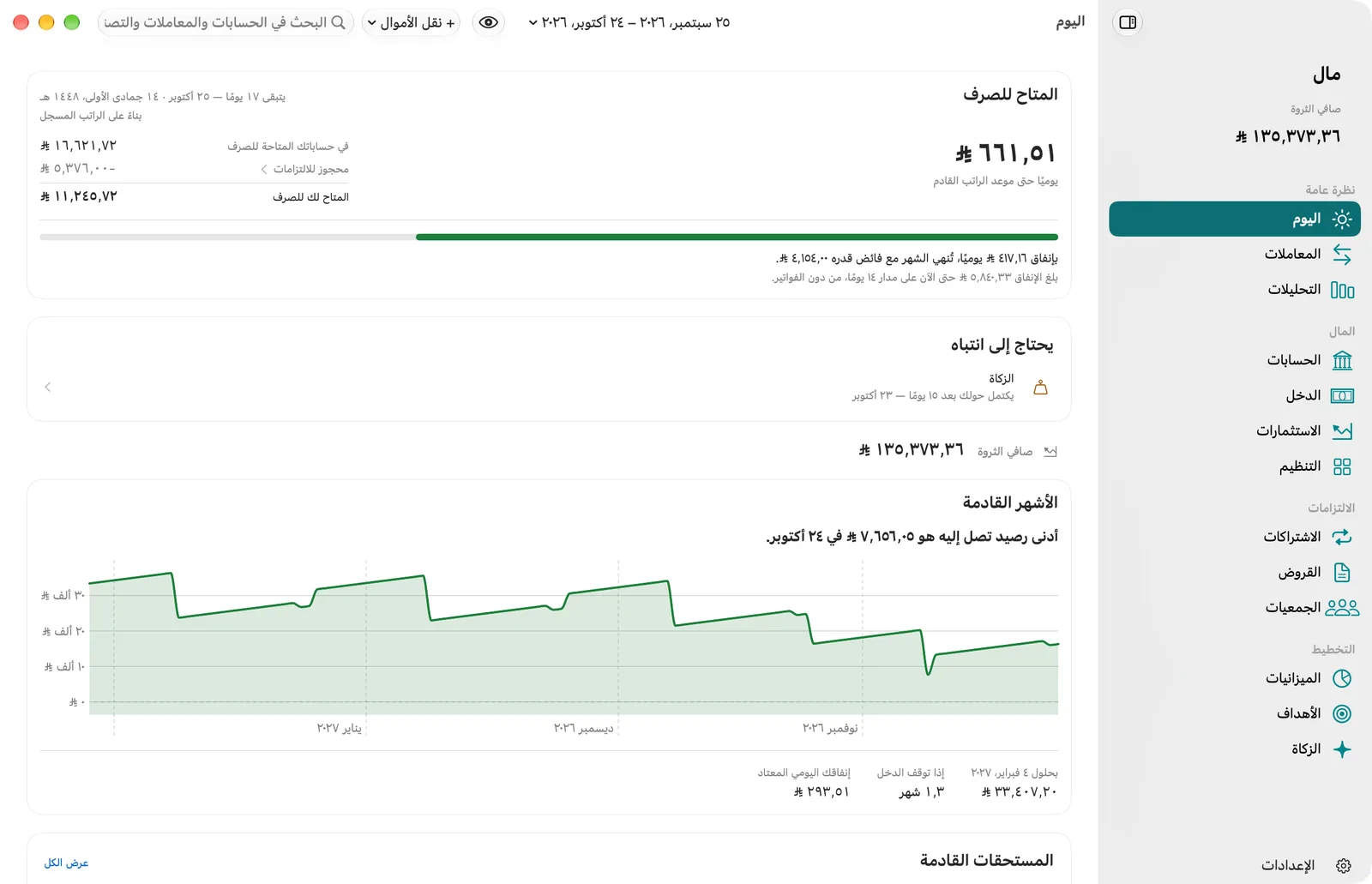Click the pie chart icon for الميزانيات
This screenshot has height=884, width=1372.
point(1342,678)
